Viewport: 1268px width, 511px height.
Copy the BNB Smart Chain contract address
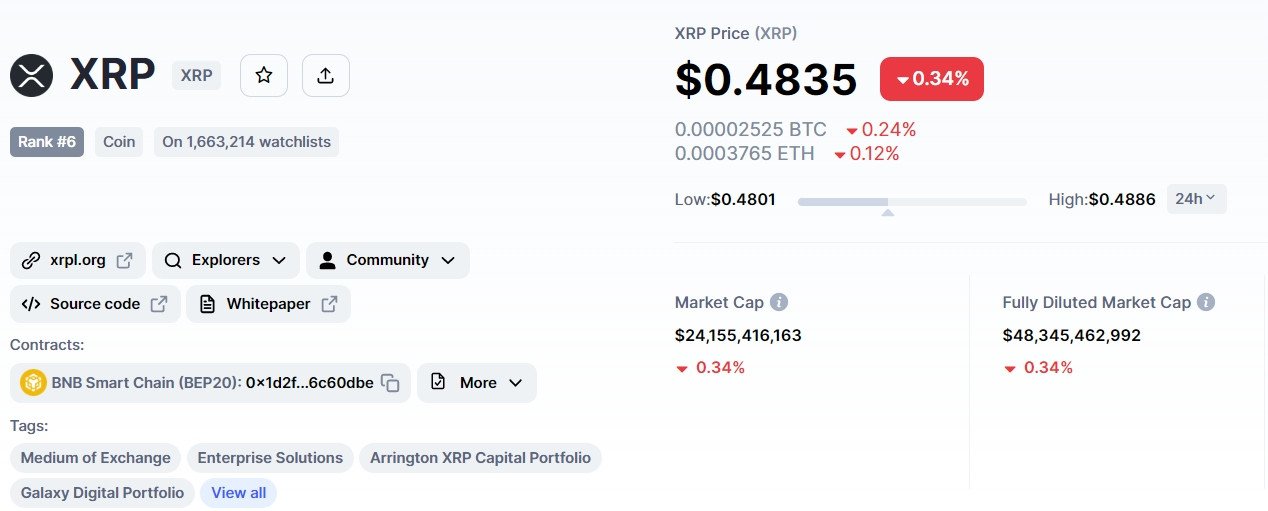391,383
